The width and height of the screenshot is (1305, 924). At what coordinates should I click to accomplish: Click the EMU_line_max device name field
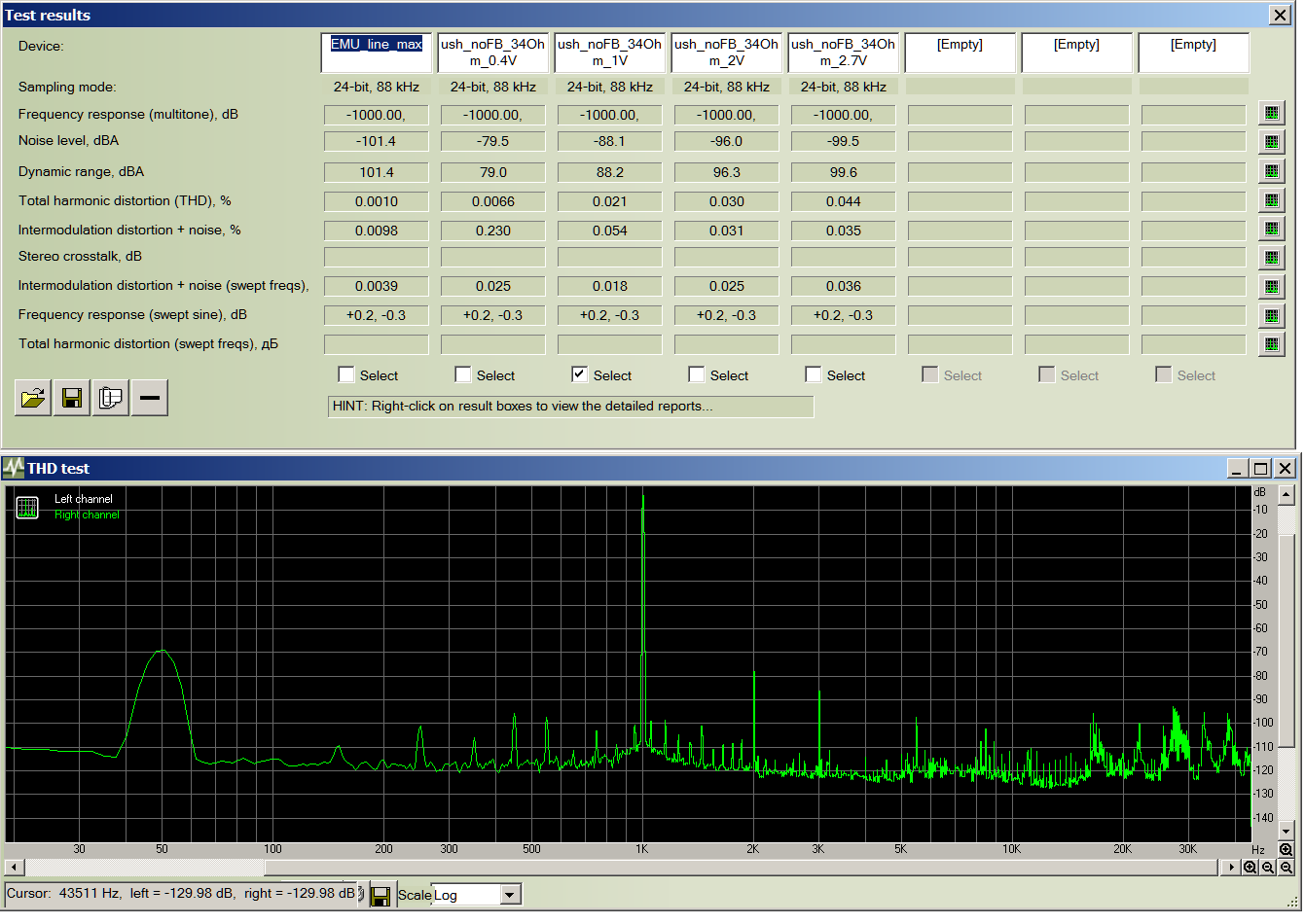pos(377,53)
